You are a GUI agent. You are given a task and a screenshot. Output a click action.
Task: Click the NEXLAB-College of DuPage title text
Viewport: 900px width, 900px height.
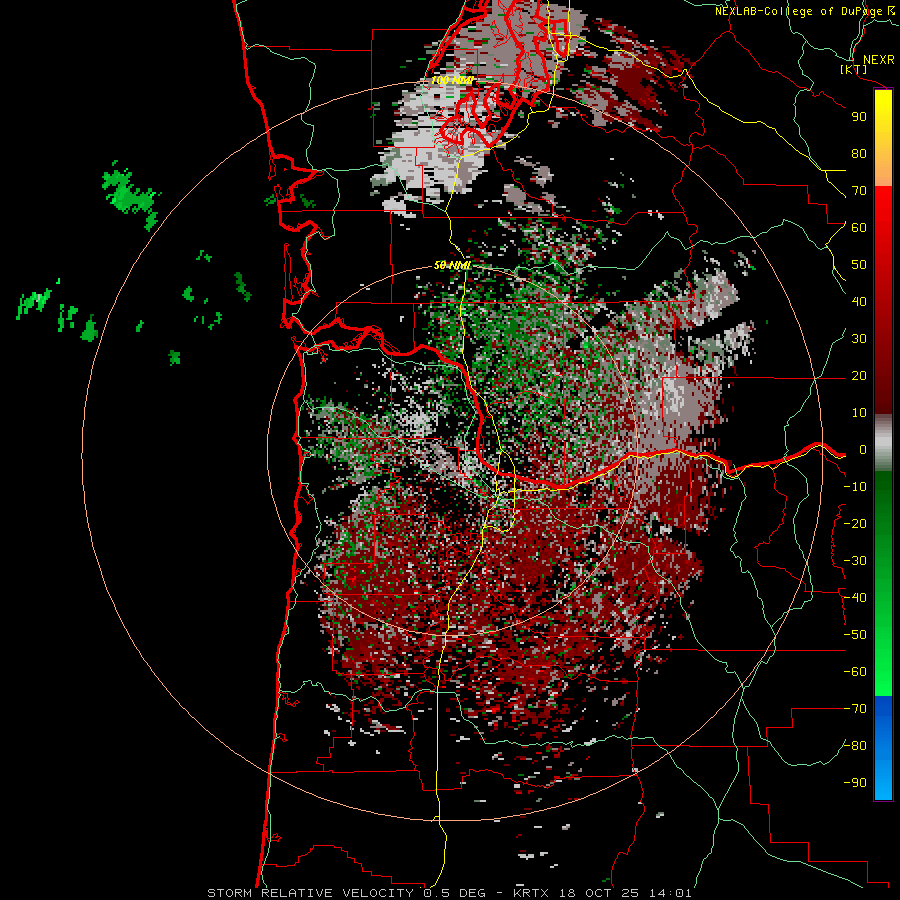click(x=797, y=11)
